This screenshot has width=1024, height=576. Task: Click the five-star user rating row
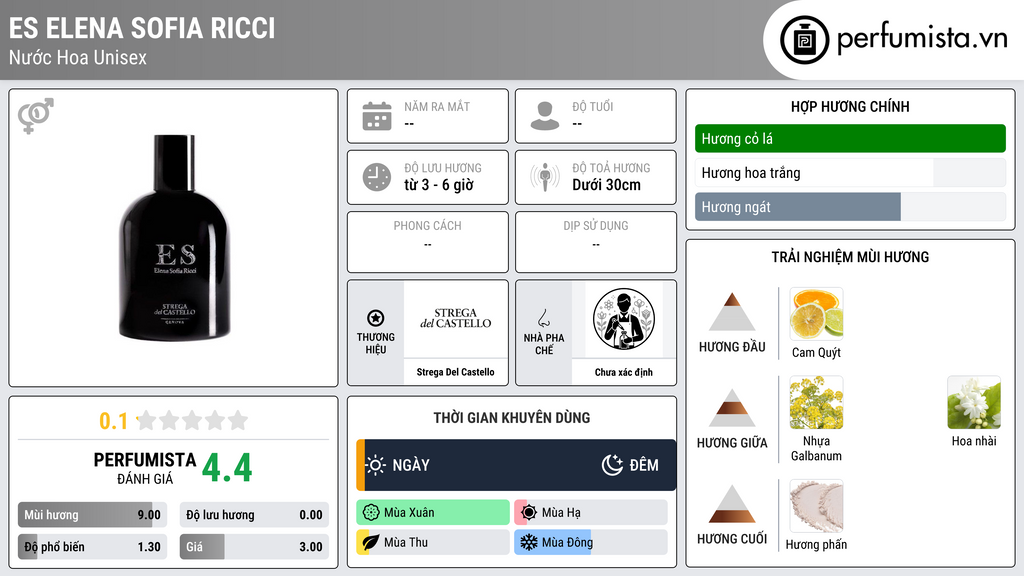click(193, 421)
